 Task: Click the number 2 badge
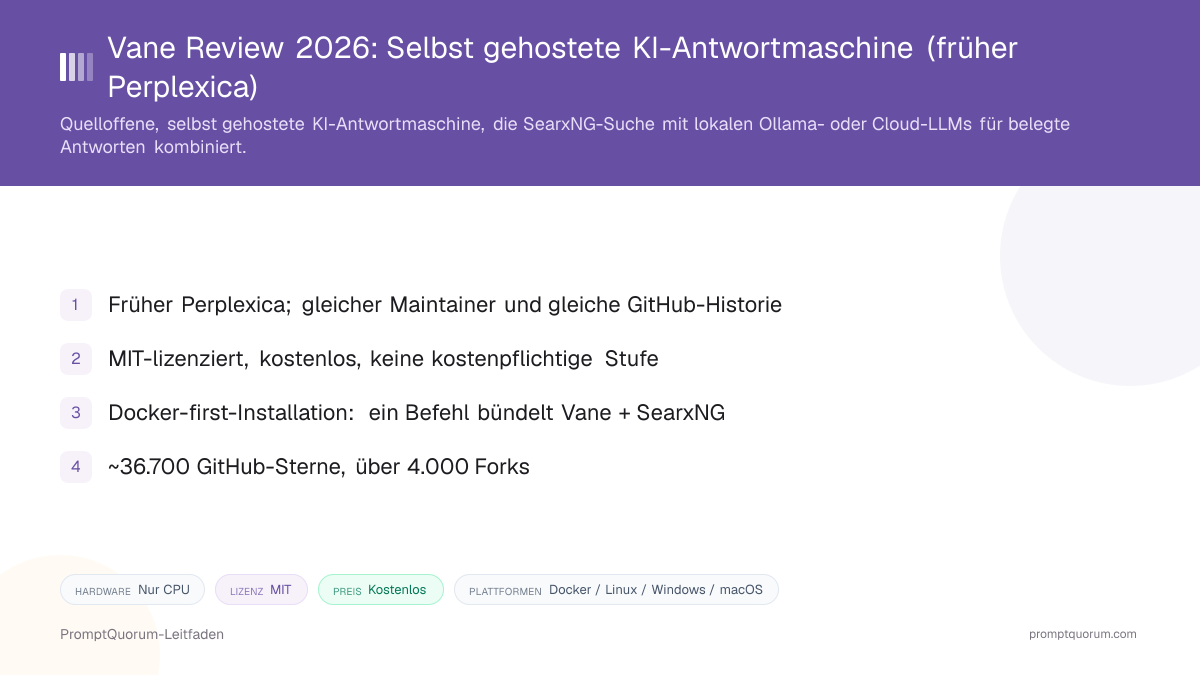click(x=76, y=358)
